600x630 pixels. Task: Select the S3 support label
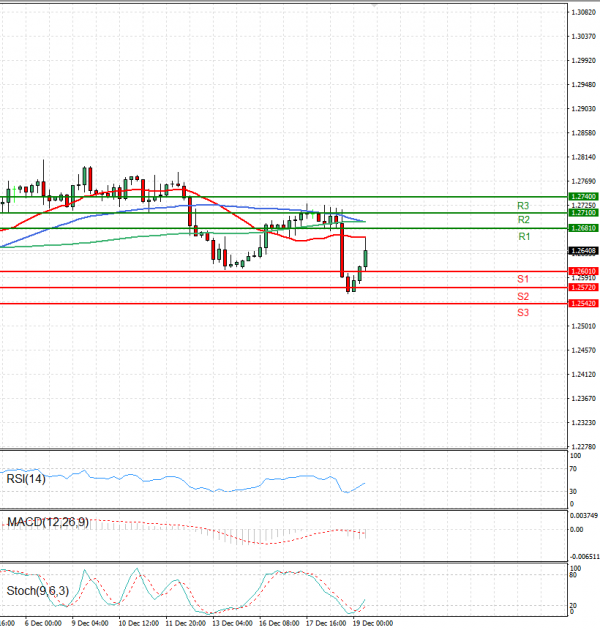pos(523,313)
